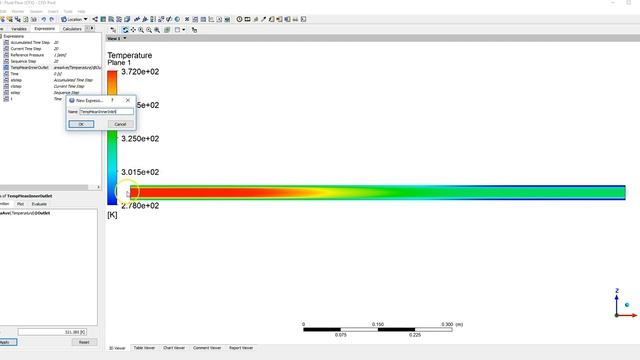Switch to the Chart Viewer tab
The width and height of the screenshot is (640, 360).
(x=174, y=348)
